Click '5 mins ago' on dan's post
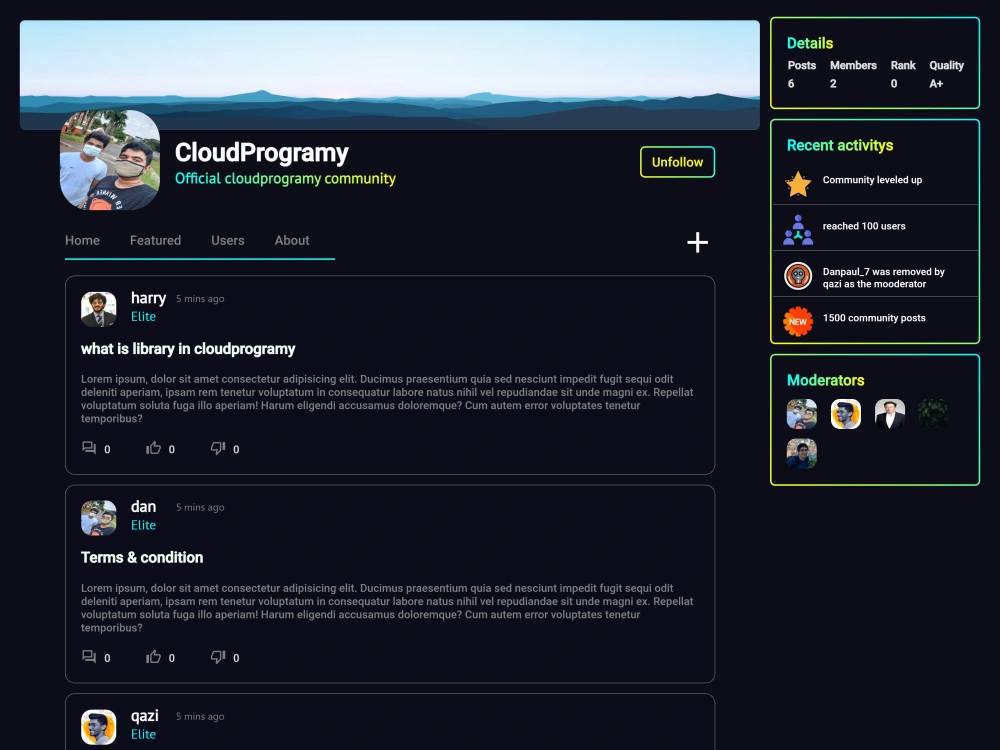Screen dimensions: 1000x750 pyautogui.click(x=200, y=507)
